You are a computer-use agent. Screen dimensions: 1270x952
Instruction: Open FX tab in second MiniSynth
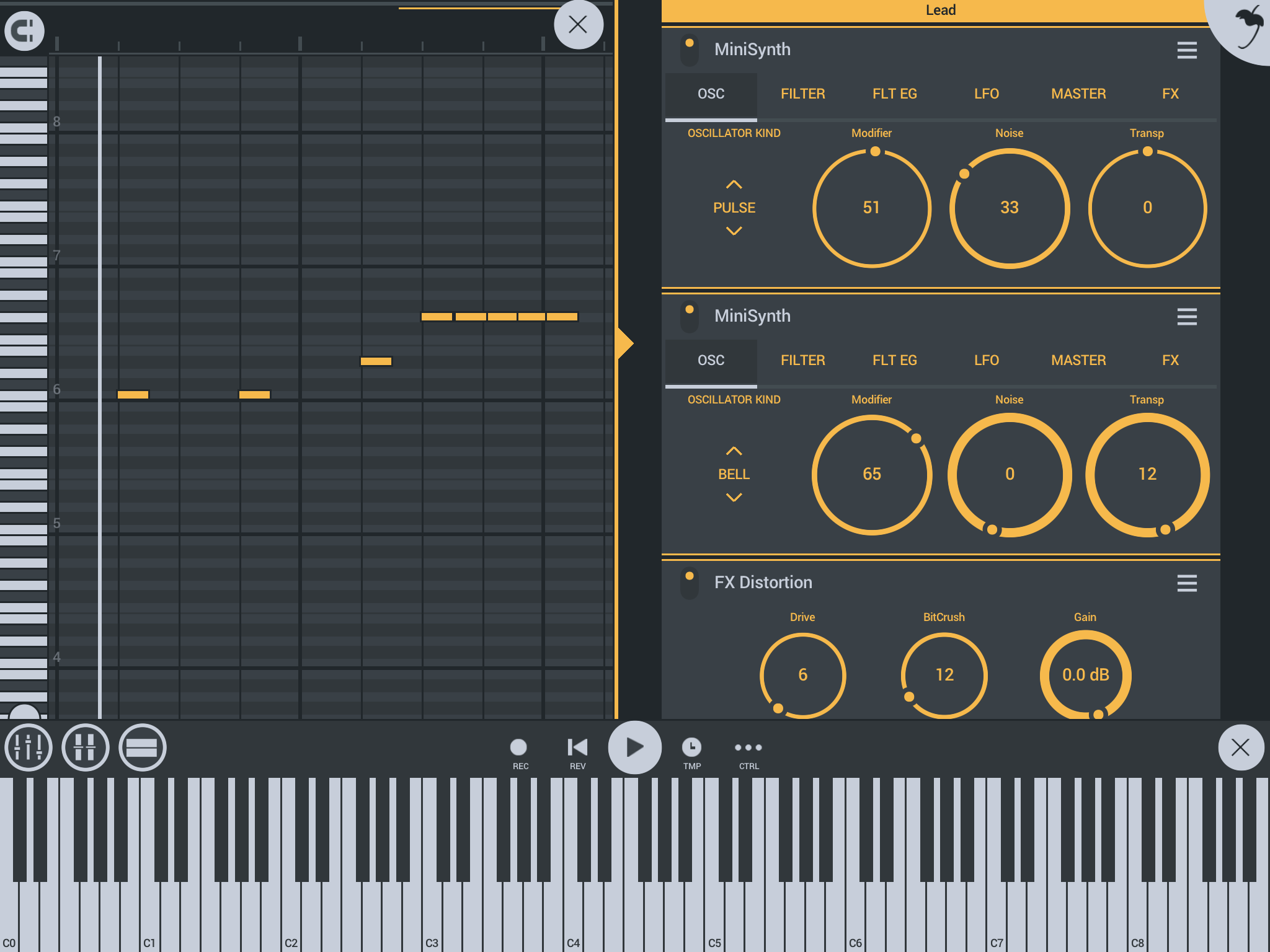(1170, 361)
